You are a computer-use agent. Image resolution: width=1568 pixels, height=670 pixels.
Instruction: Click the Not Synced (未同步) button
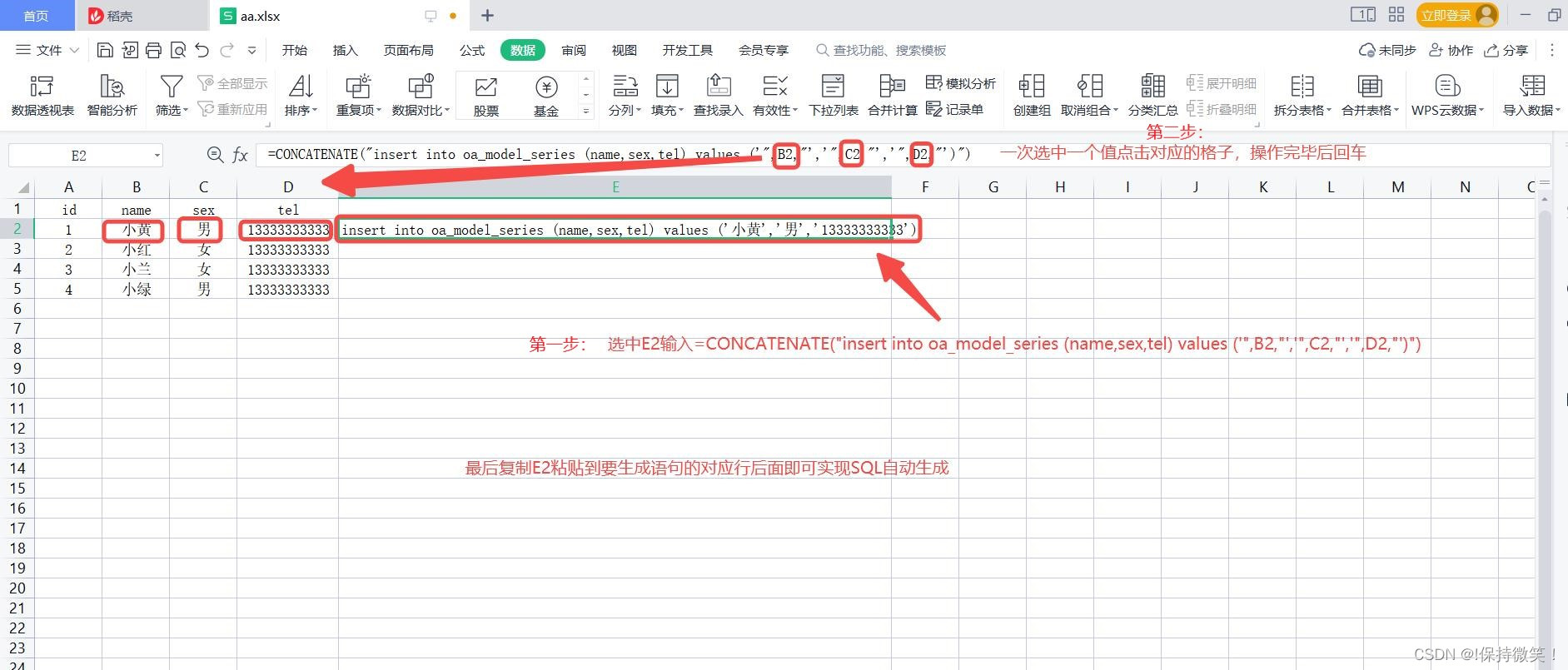(x=1387, y=50)
